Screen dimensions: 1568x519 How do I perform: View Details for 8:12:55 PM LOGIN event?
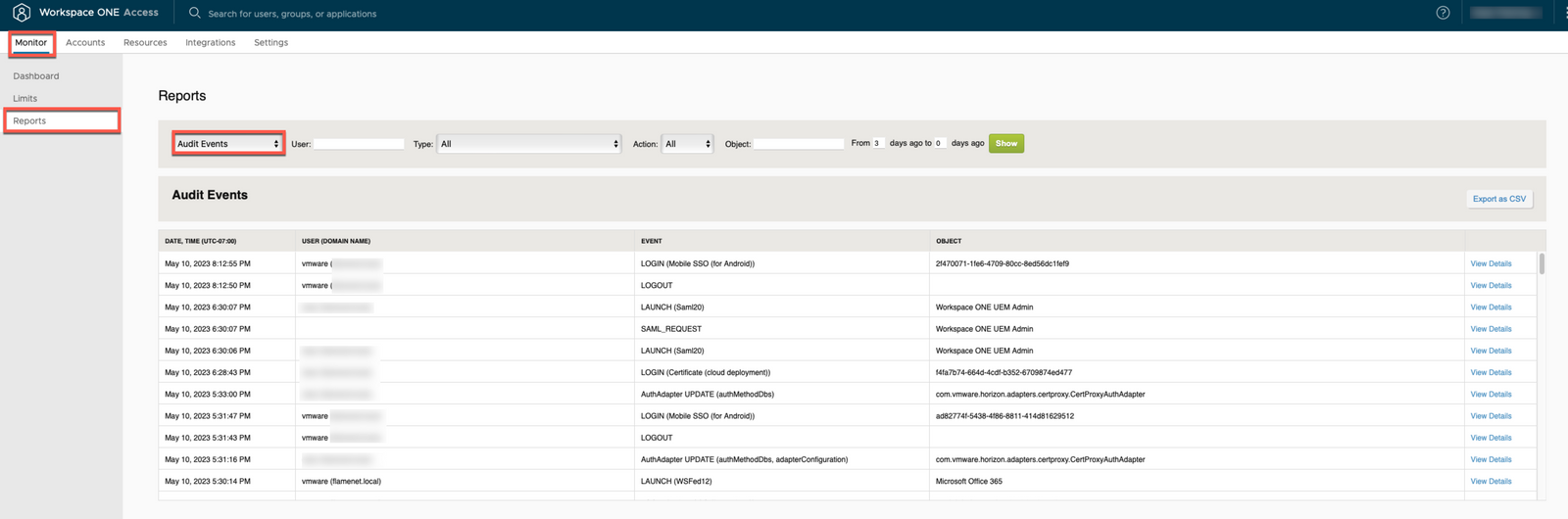click(x=1491, y=263)
